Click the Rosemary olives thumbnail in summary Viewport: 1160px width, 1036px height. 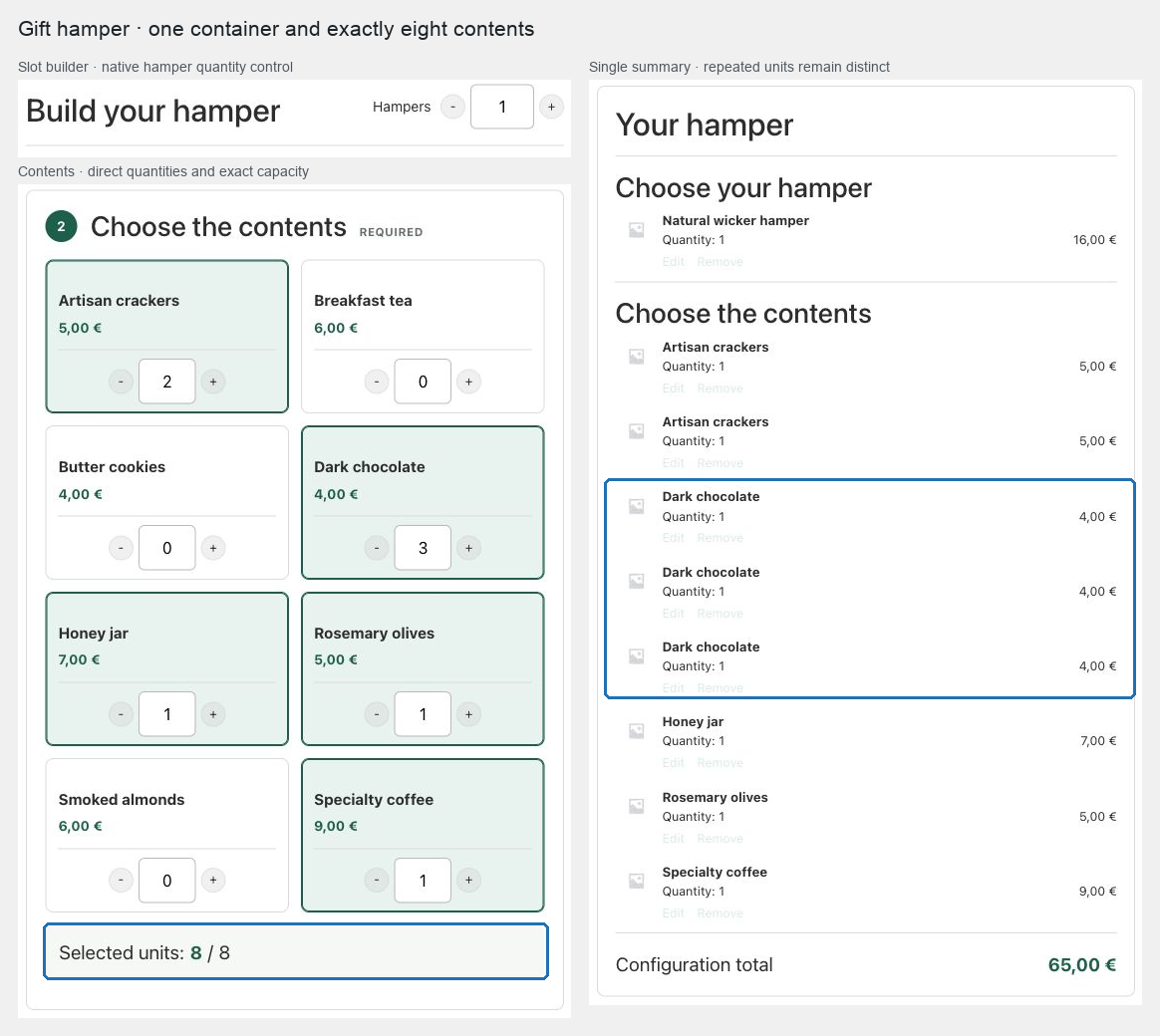pyautogui.click(x=636, y=806)
